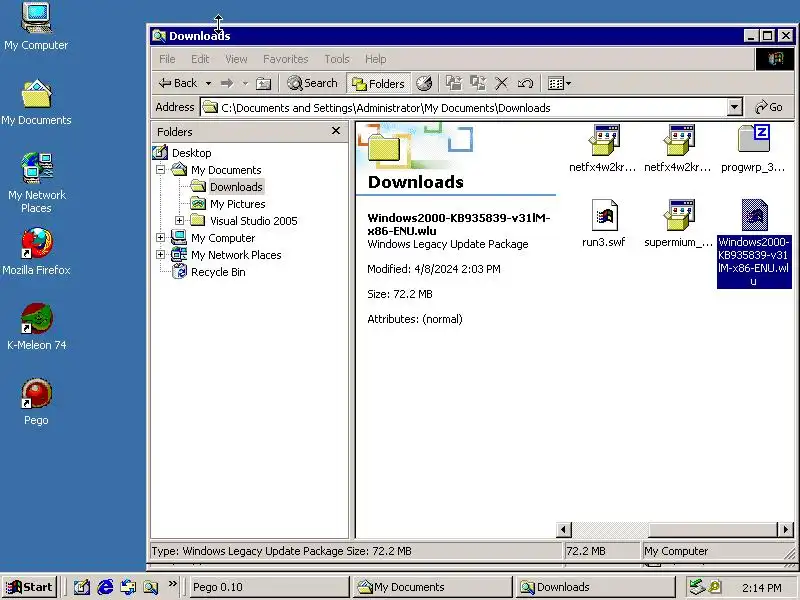Launch Pego desktop shortcut
800x600 pixels.
click(x=36, y=402)
